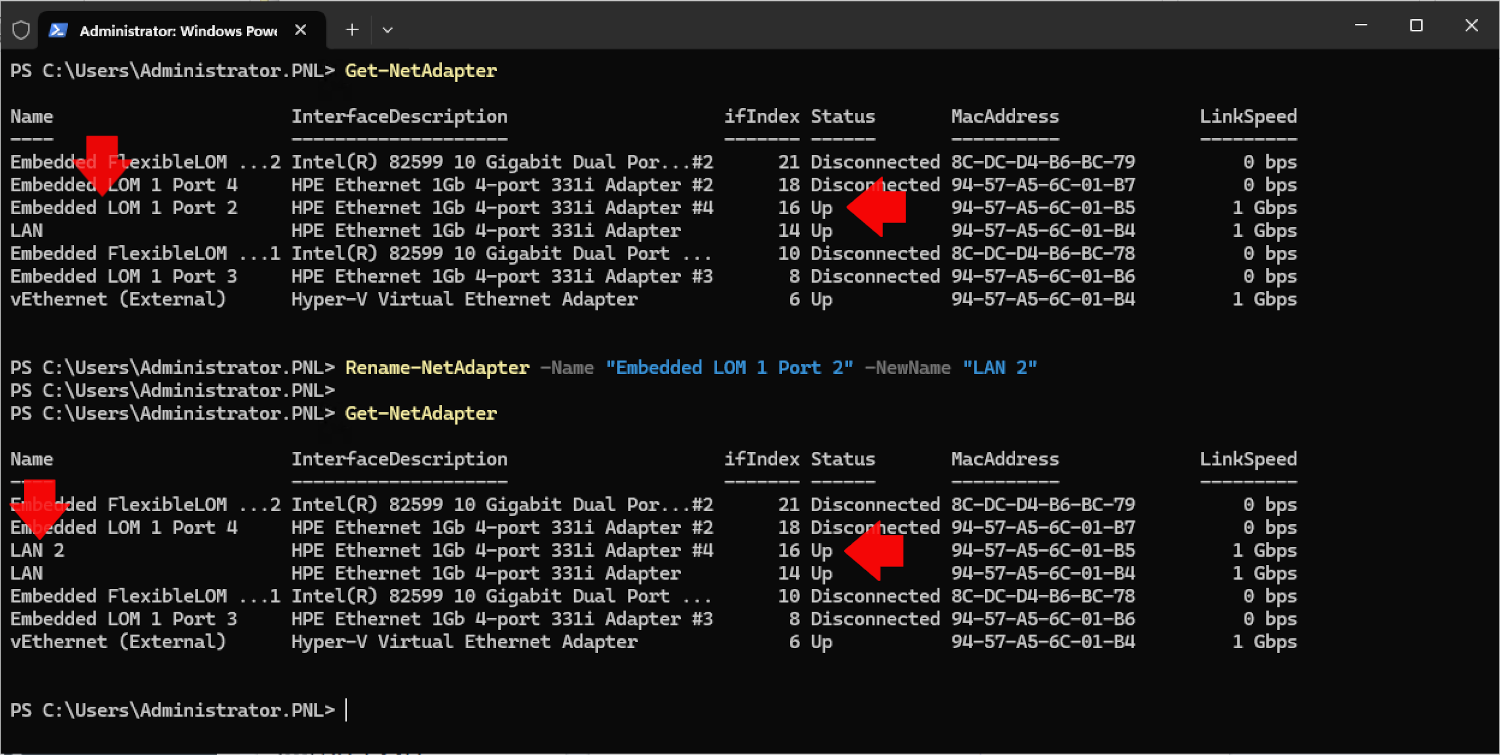Click the PowerShell icon in the tab
1500x755 pixels.
tap(58, 30)
